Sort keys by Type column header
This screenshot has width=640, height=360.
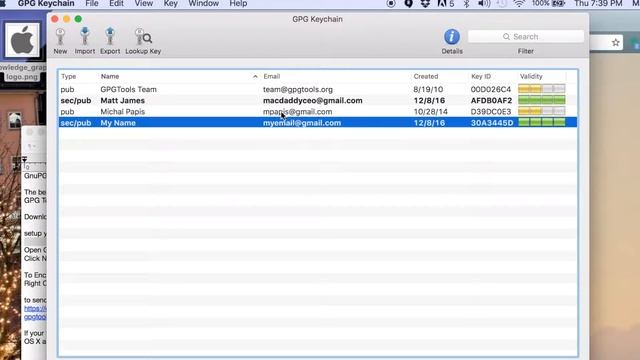[x=69, y=76]
